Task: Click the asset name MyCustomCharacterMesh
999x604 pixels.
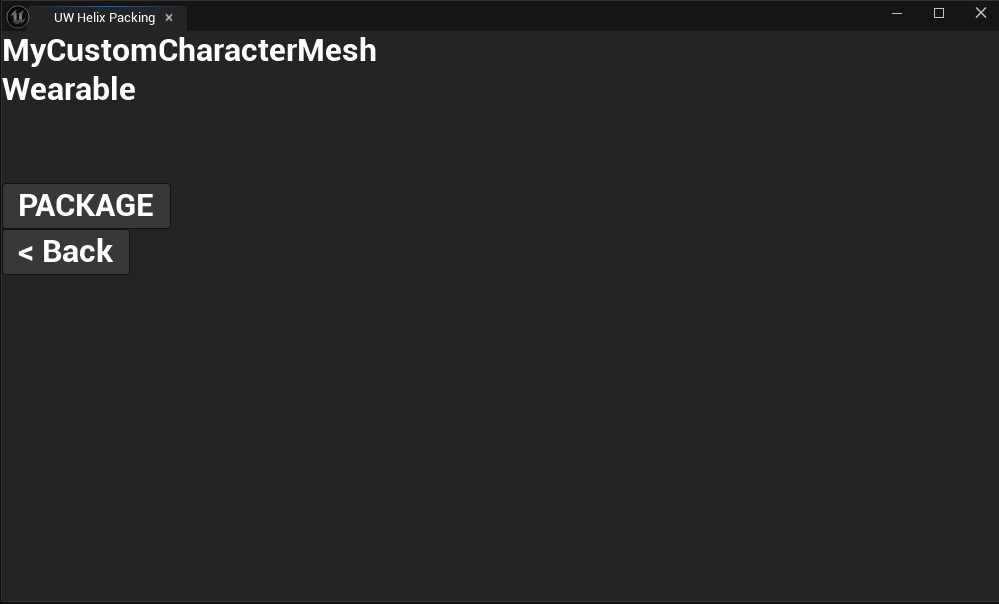Action: [x=190, y=50]
